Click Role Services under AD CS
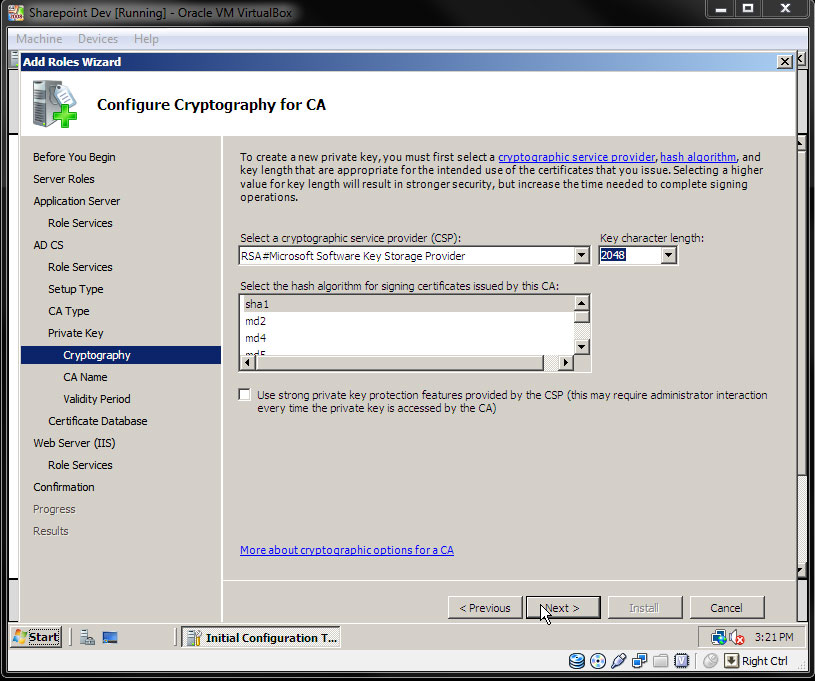 [80, 267]
